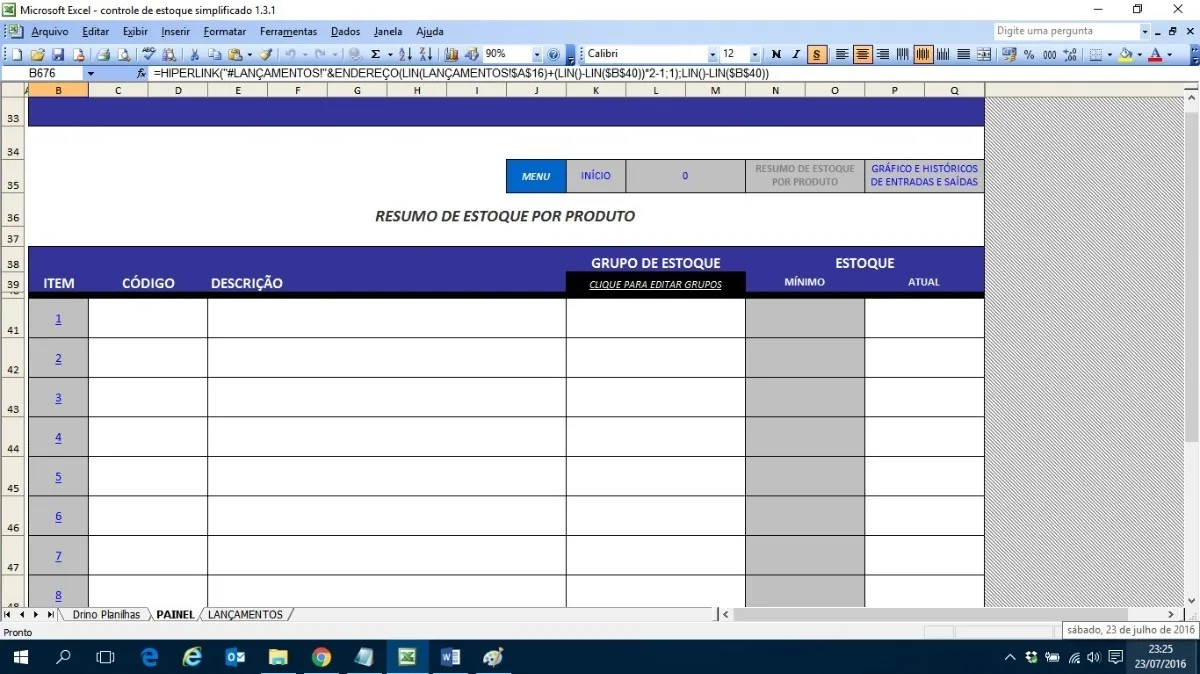Open the font color dropdown arrow

click(1170, 54)
